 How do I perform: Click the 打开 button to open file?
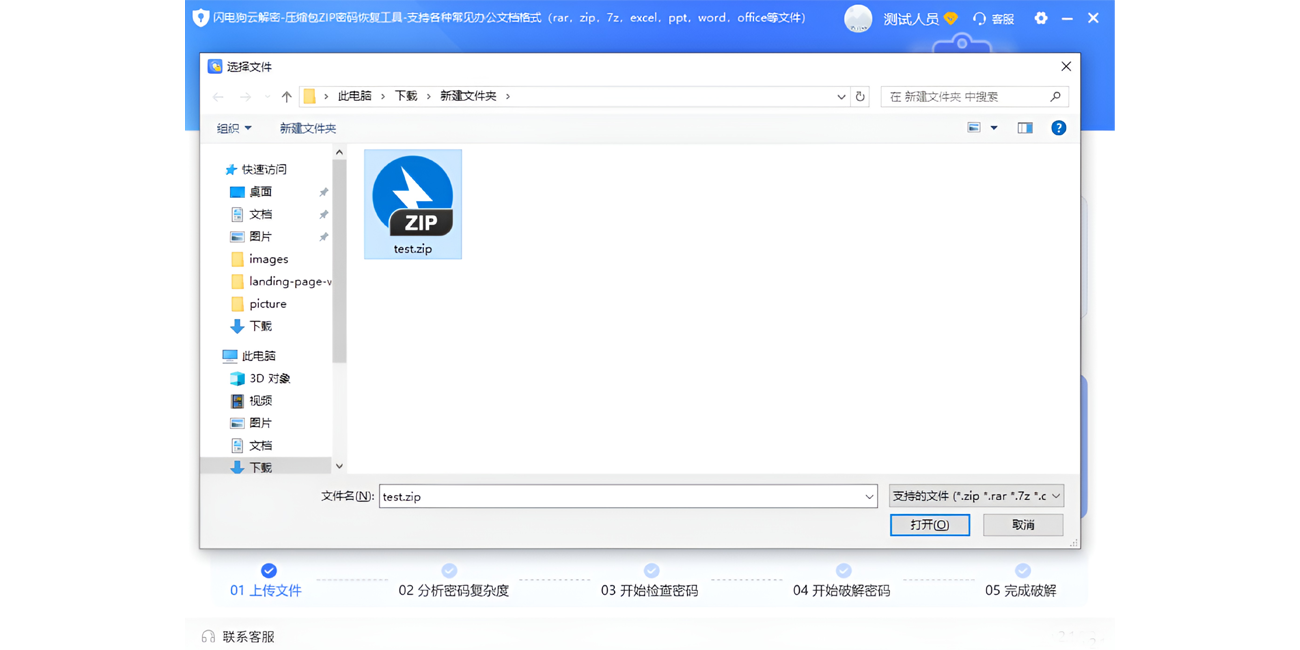(x=929, y=524)
